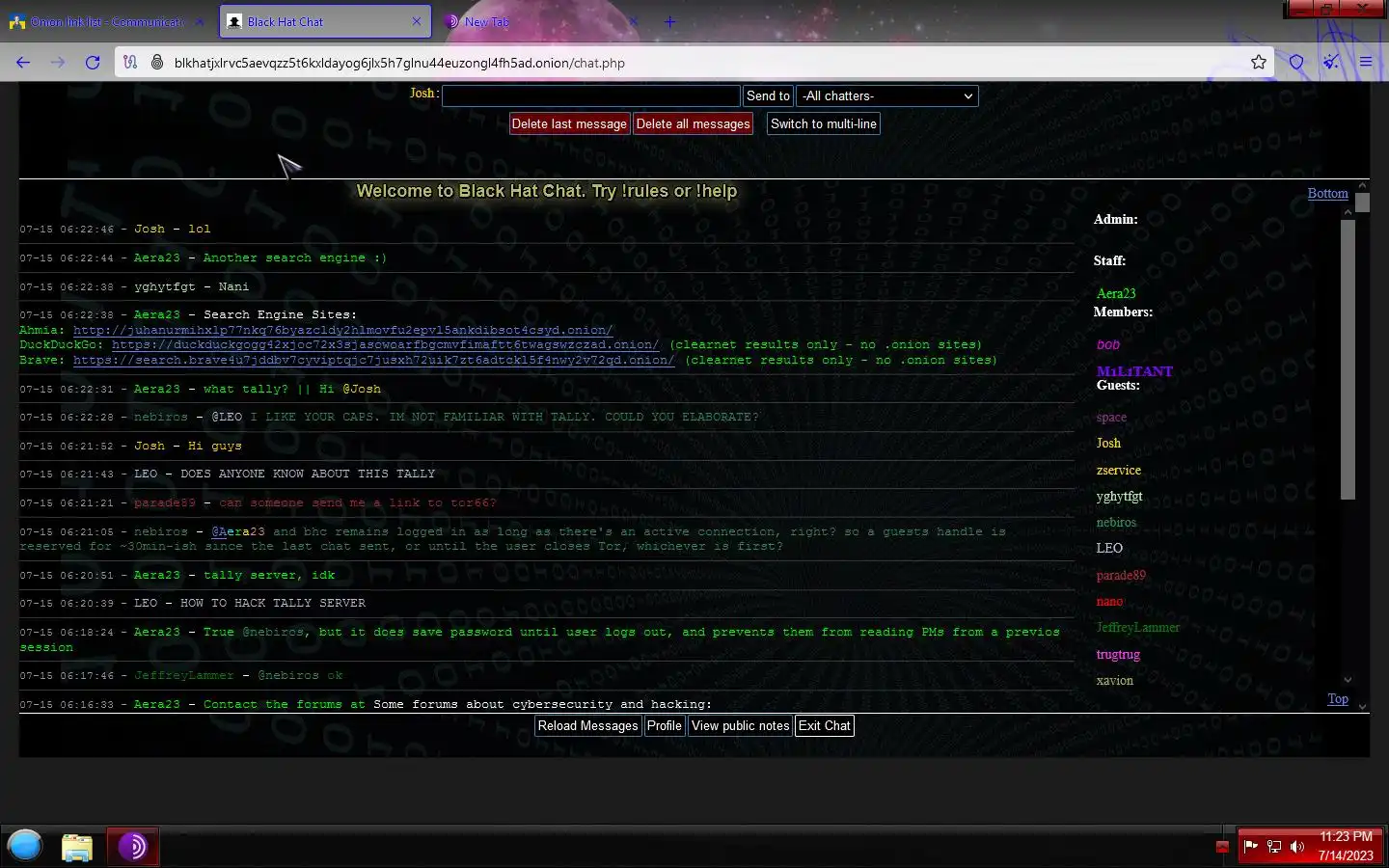Screen dimensions: 1389x868
Task: Click the network tray icon
Action: (x=1274, y=847)
